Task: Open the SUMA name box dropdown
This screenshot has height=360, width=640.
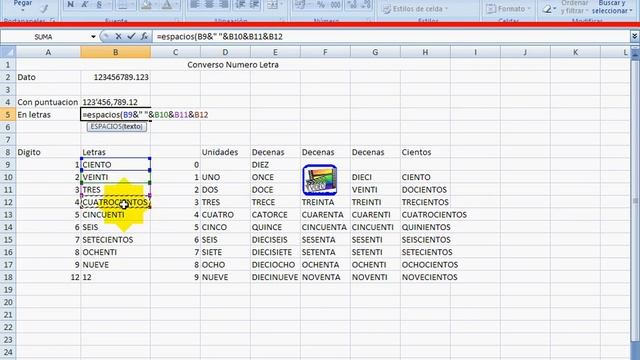Action: 93,37
